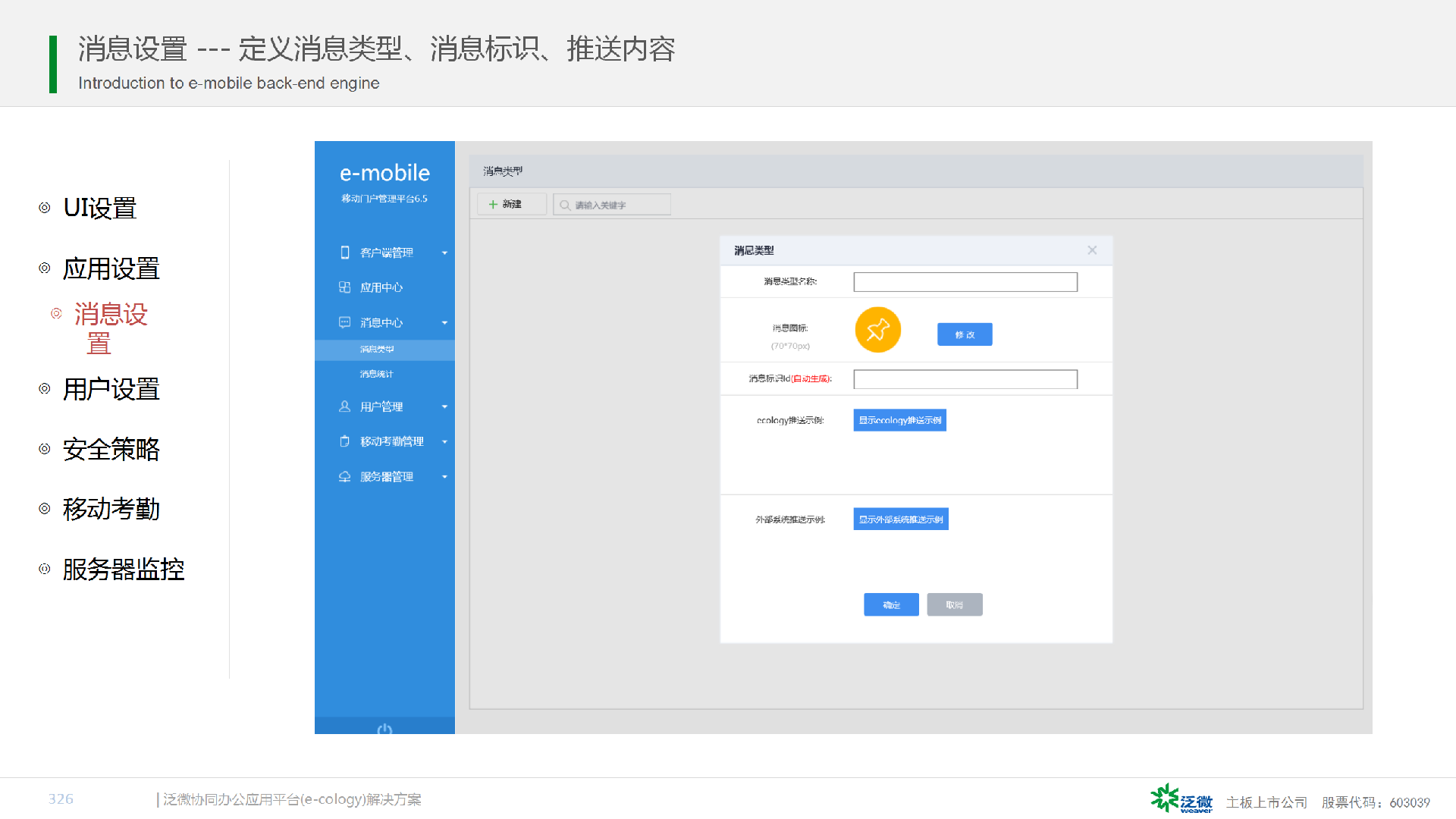Screen dimensions: 1456x819
Task: Cancel with the 取消 button
Action: (954, 605)
